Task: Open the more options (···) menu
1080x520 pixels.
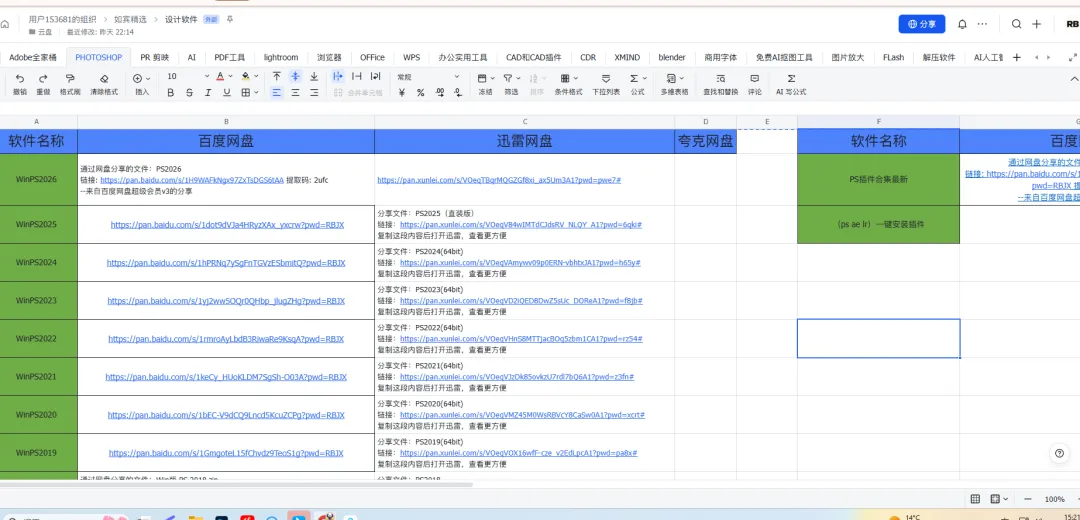Action: point(982,24)
